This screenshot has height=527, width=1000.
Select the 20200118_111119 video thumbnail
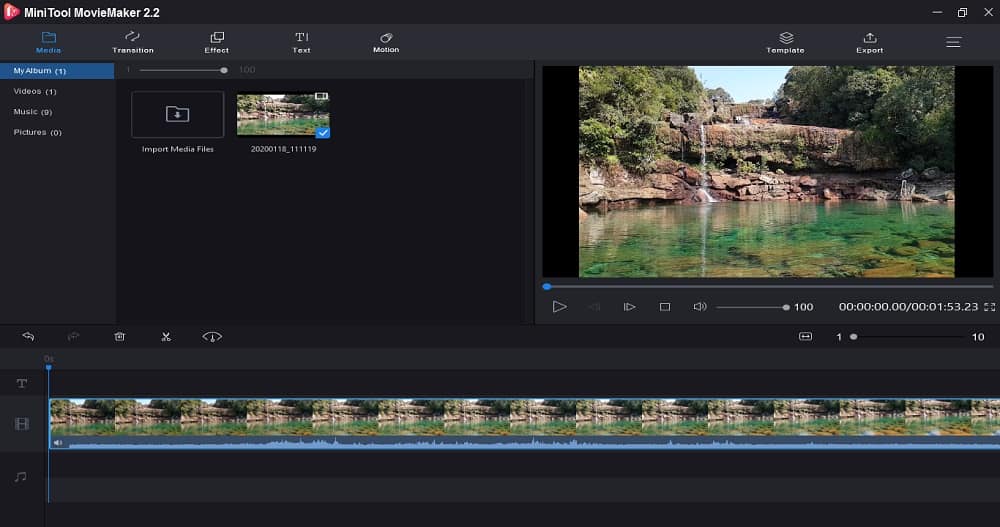coord(283,115)
